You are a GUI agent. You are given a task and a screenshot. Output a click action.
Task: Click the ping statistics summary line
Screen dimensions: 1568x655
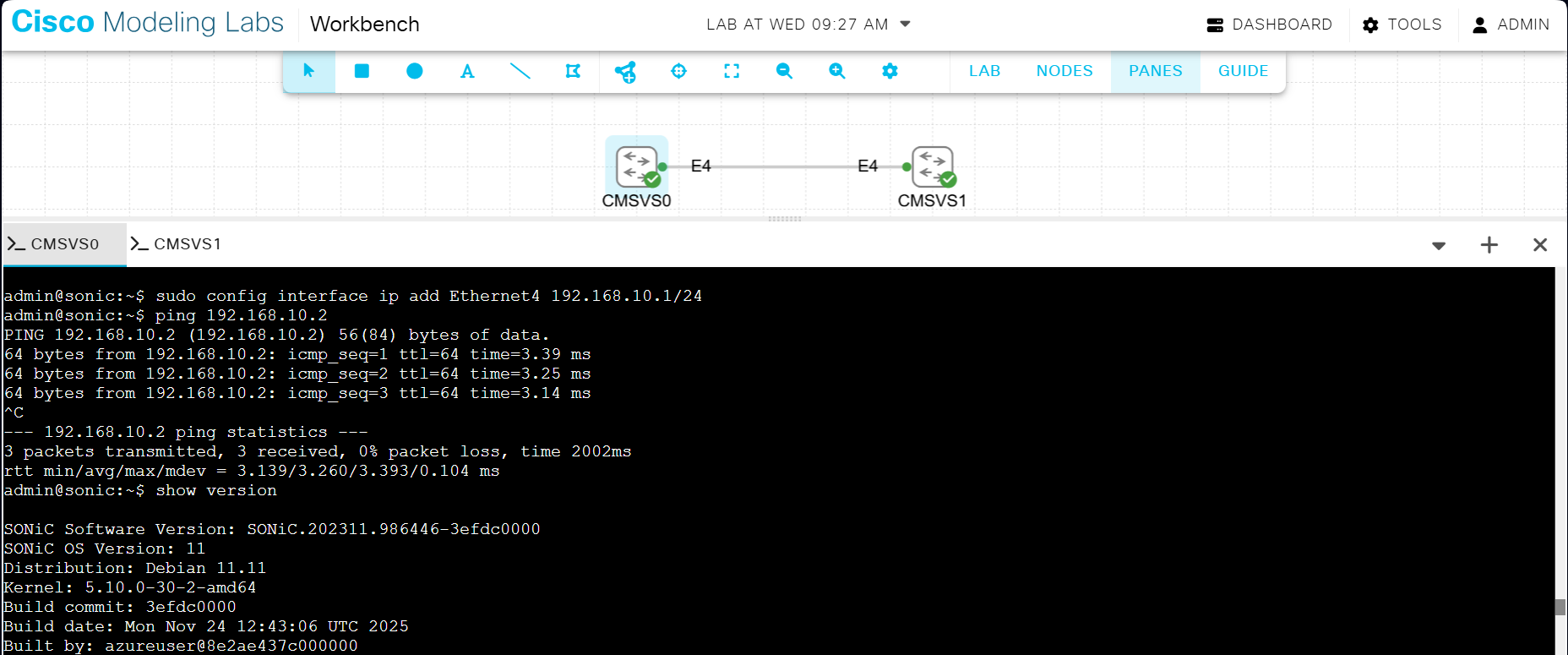[x=318, y=451]
